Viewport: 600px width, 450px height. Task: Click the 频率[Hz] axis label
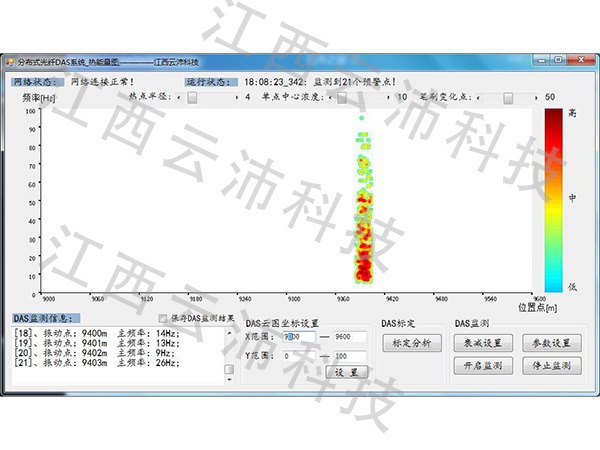click(x=39, y=98)
